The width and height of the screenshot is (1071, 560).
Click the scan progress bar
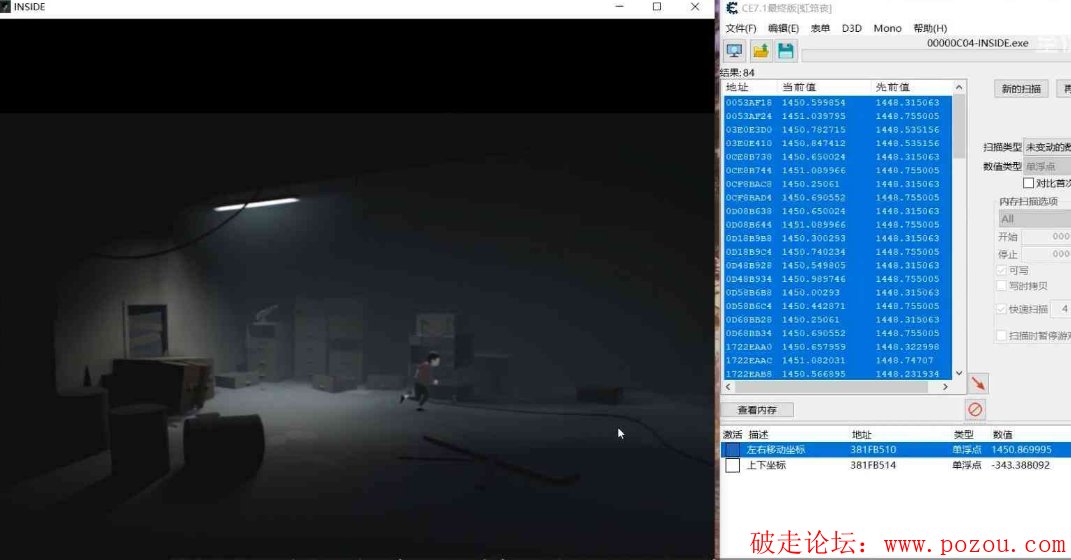point(936,55)
